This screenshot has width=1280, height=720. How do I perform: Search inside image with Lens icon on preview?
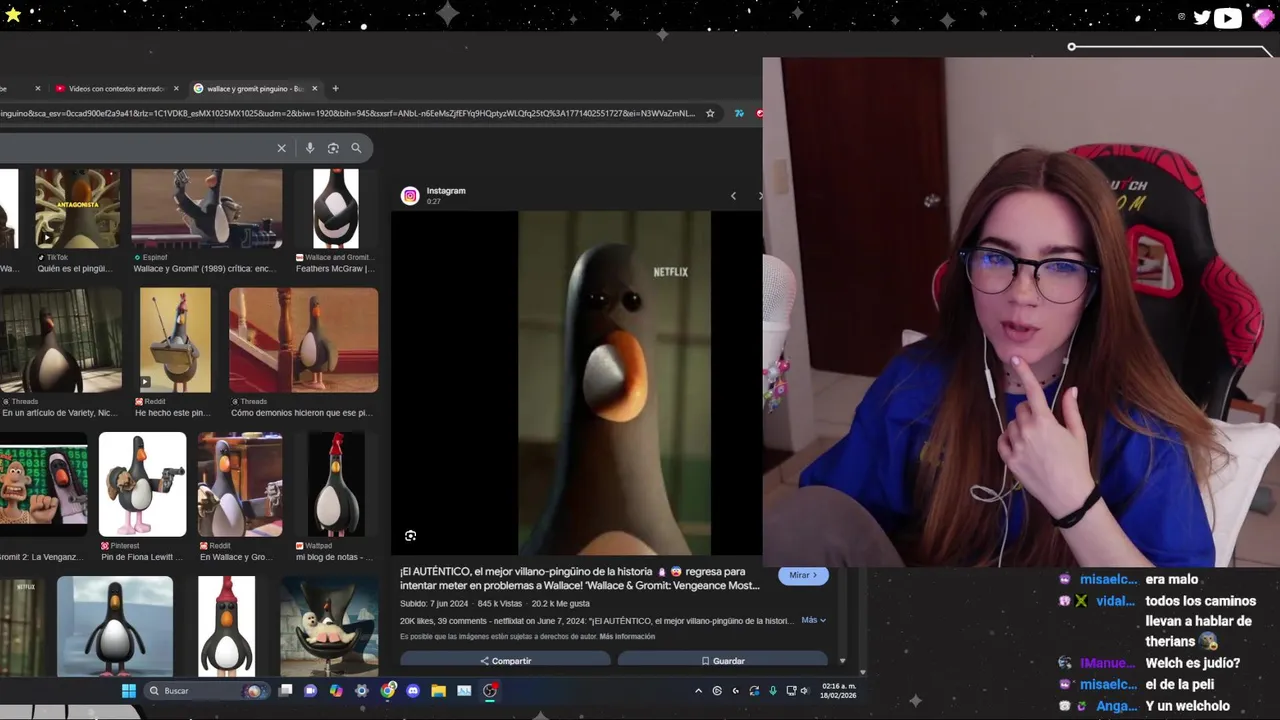tap(410, 536)
